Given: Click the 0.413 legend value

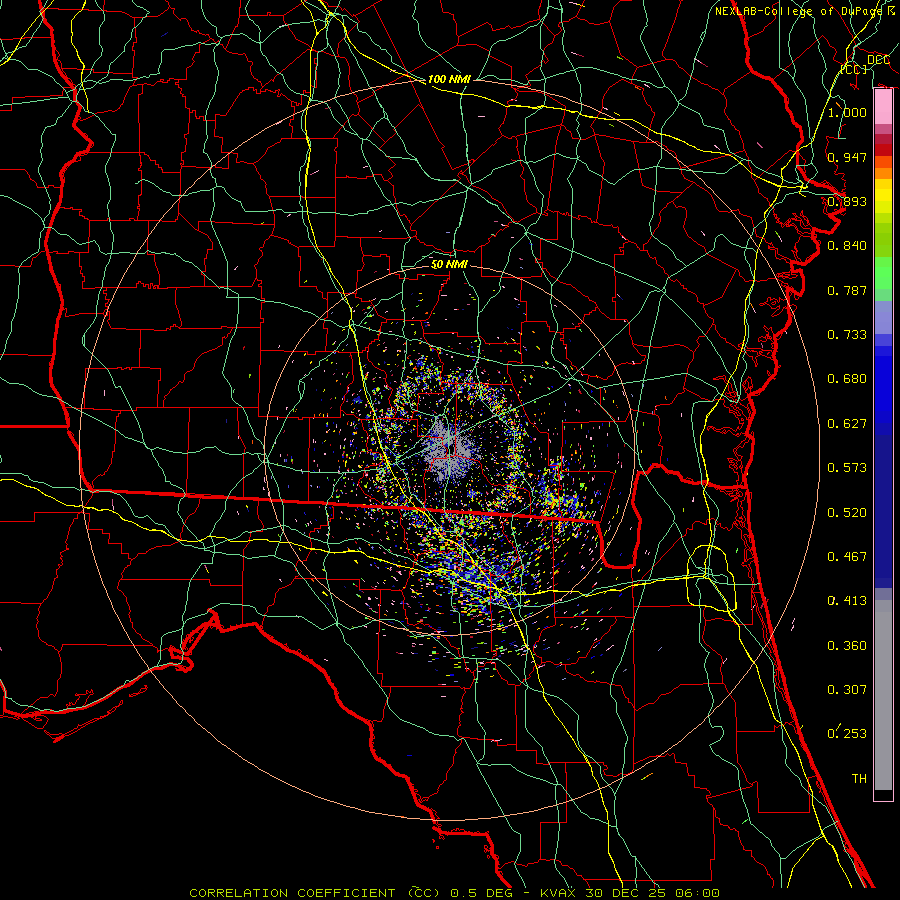Looking at the screenshot, I should (847, 601).
